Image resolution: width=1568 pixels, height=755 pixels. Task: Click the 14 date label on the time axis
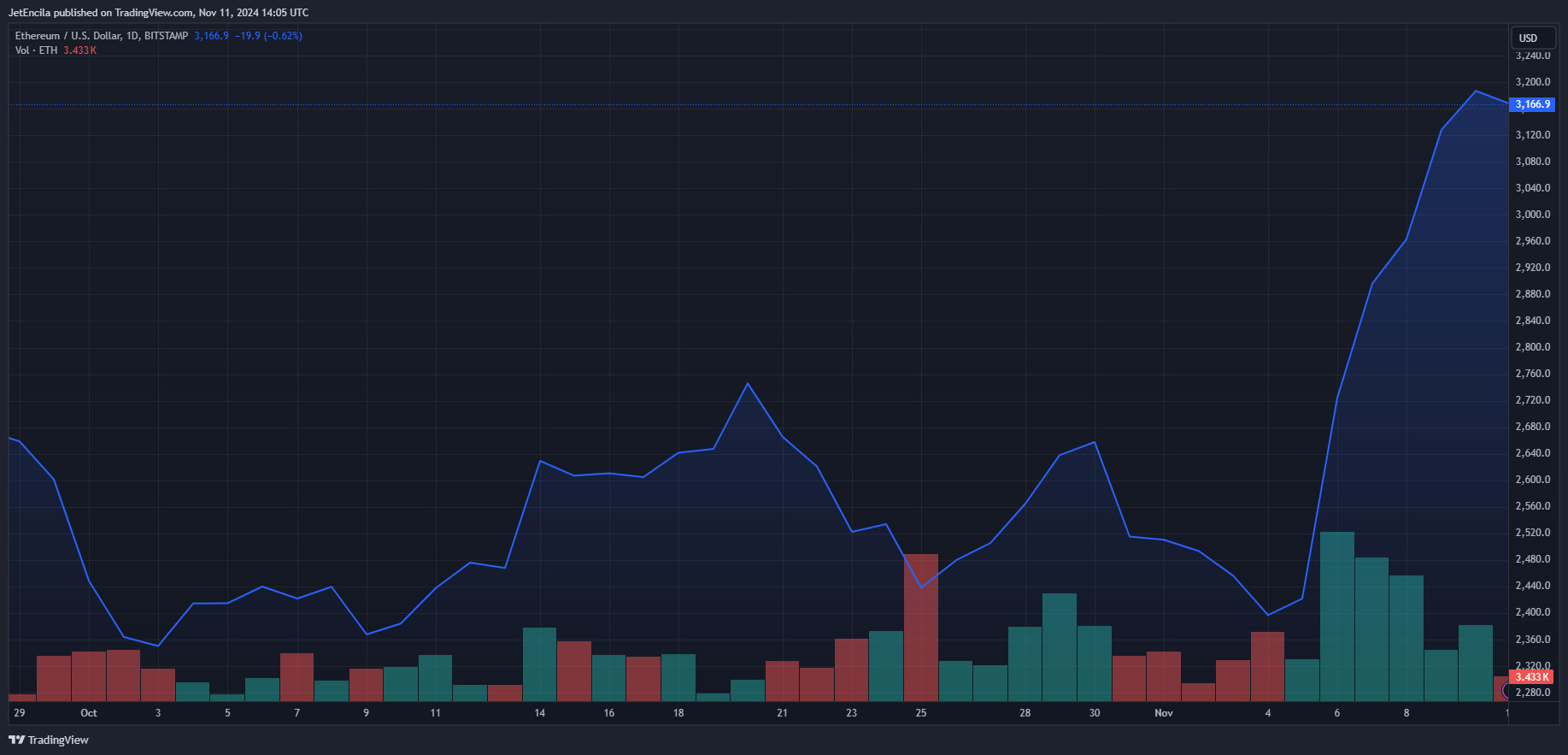click(539, 713)
